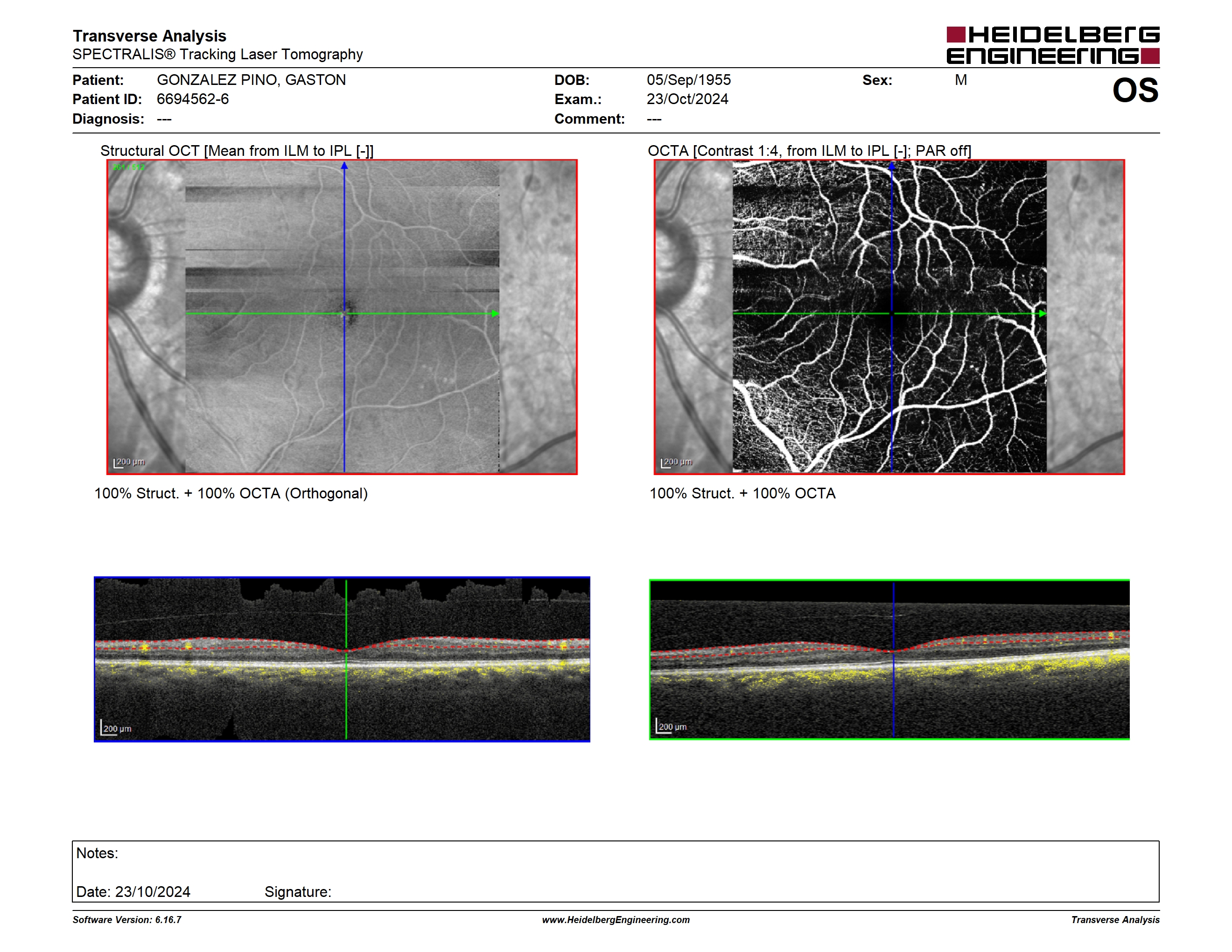Click the OCTA Contrast 1:4 image caption
Viewport: 1232px width, 952px height.
809,151
